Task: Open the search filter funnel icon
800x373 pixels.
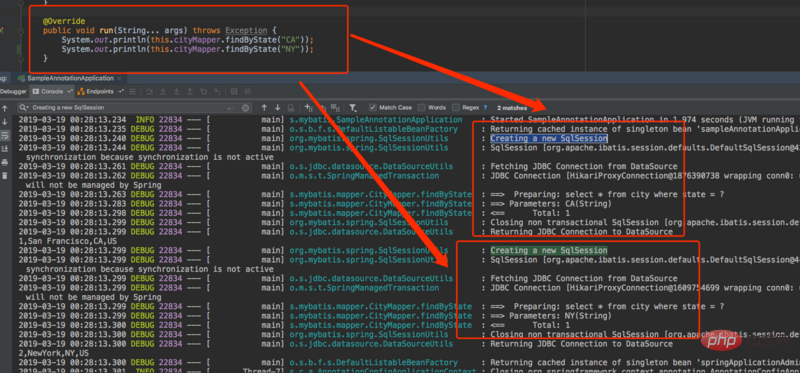Action: pyautogui.click(x=353, y=108)
